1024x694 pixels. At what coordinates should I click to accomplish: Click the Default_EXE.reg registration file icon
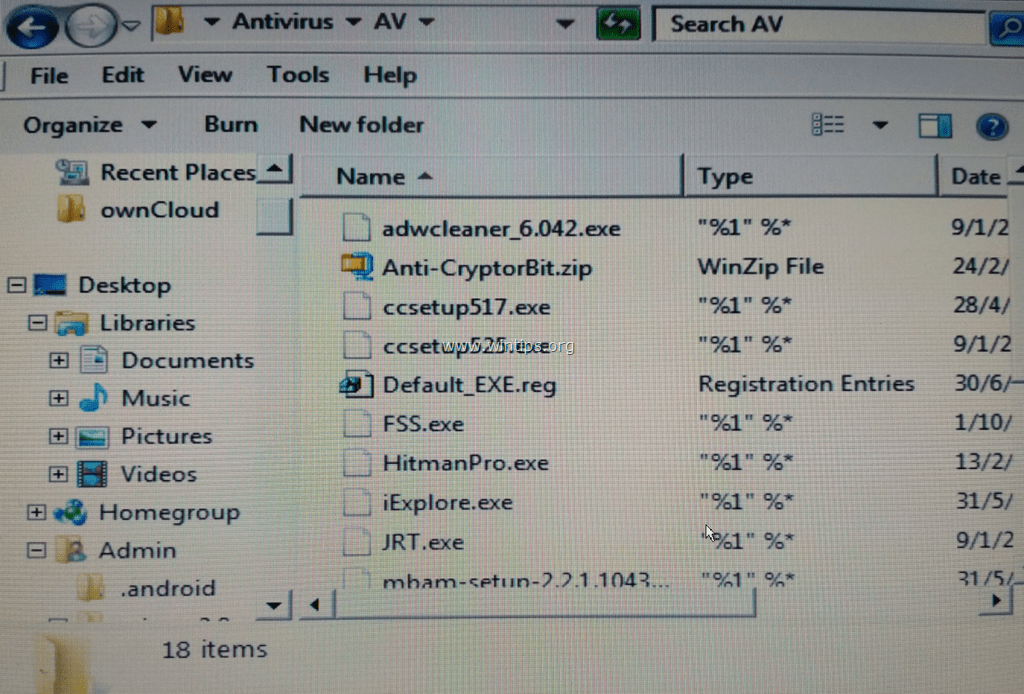point(356,384)
